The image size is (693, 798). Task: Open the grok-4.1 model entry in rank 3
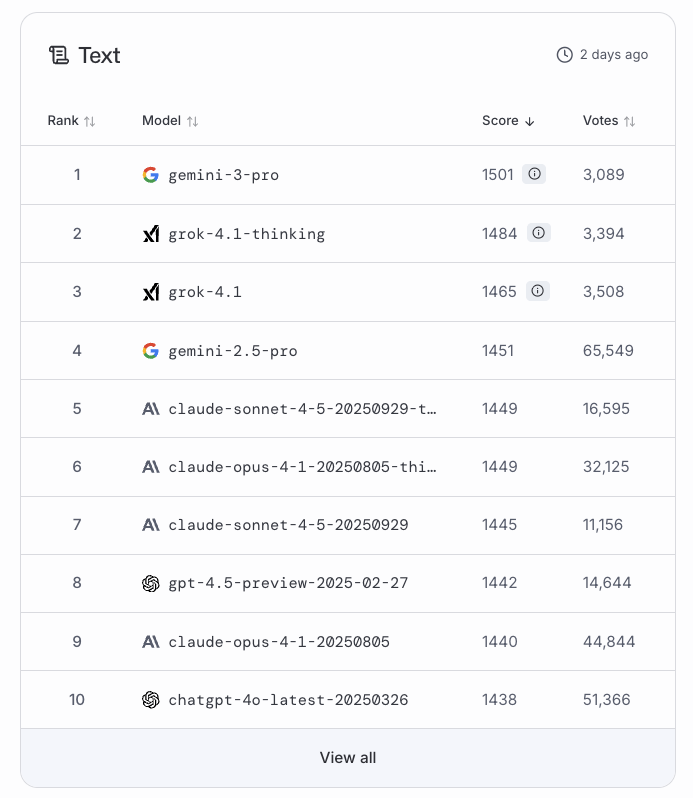[x=205, y=292]
